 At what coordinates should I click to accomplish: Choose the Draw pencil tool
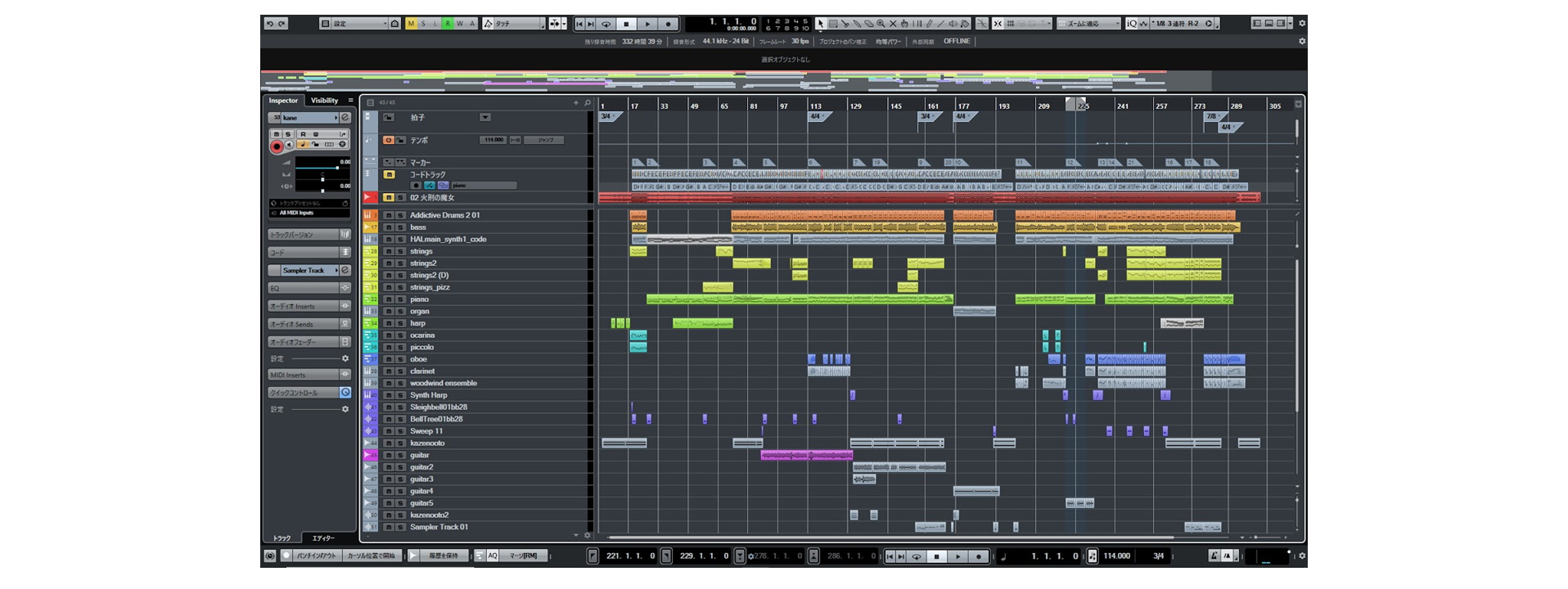[928, 24]
